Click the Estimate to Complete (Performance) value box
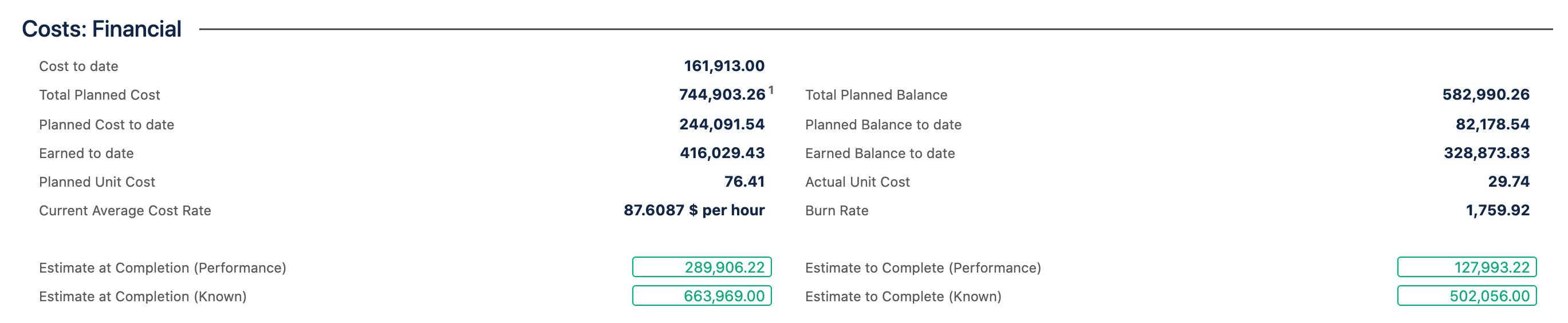 pyautogui.click(x=1467, y=267)
